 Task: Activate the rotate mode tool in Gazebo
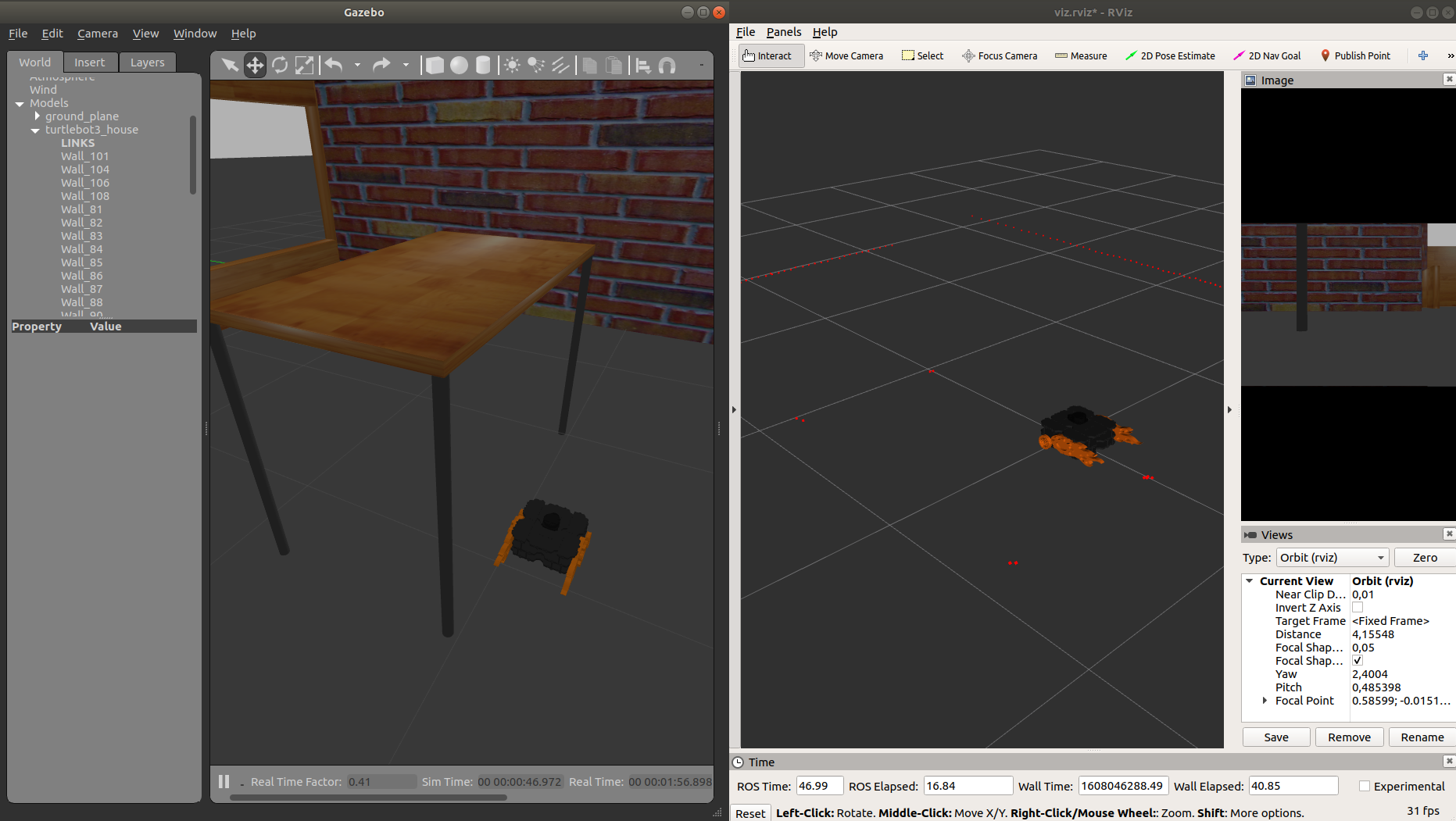pyautogui.click(x=280, y=65)
